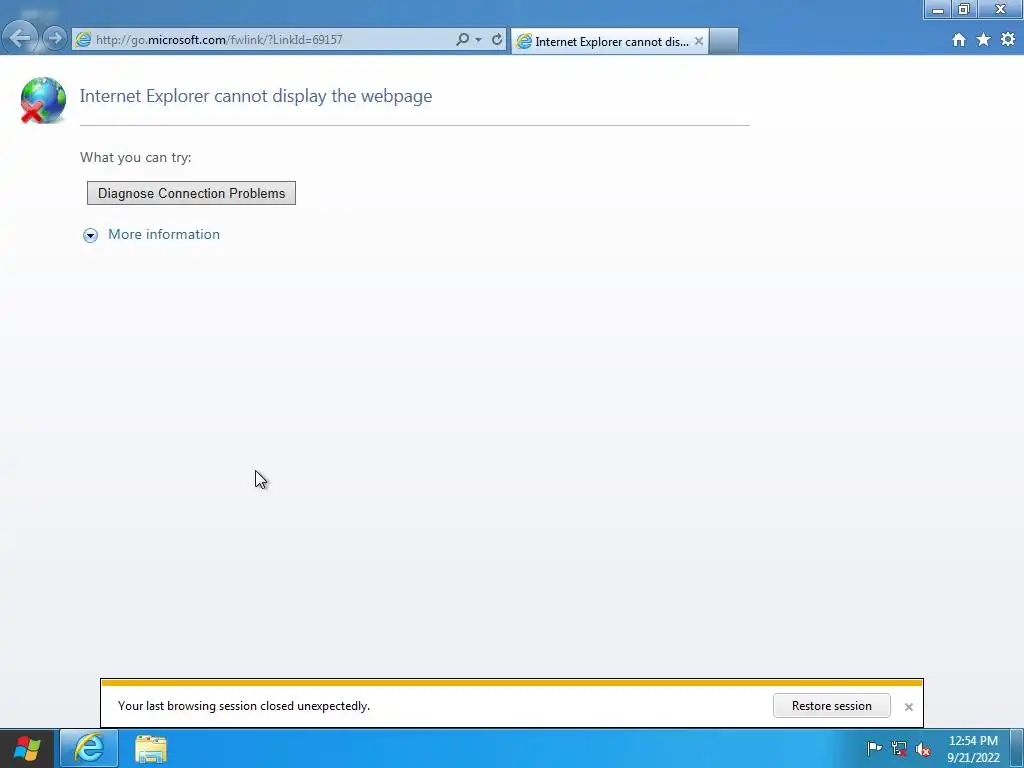Click the magnifier search icon in address bar
1024x768 pixels.
(462, 39)
